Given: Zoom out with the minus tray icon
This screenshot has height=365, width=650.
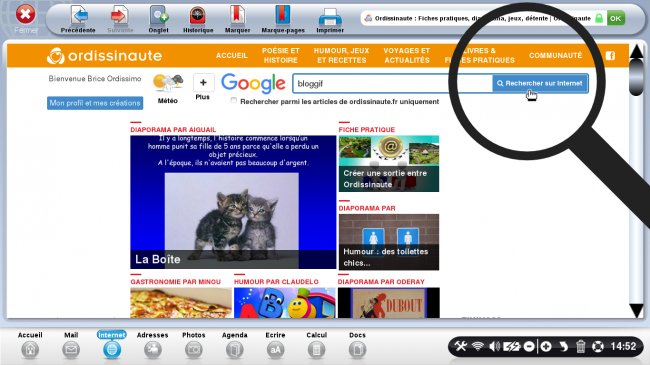Looking at the screenshot, I should 529,346.
